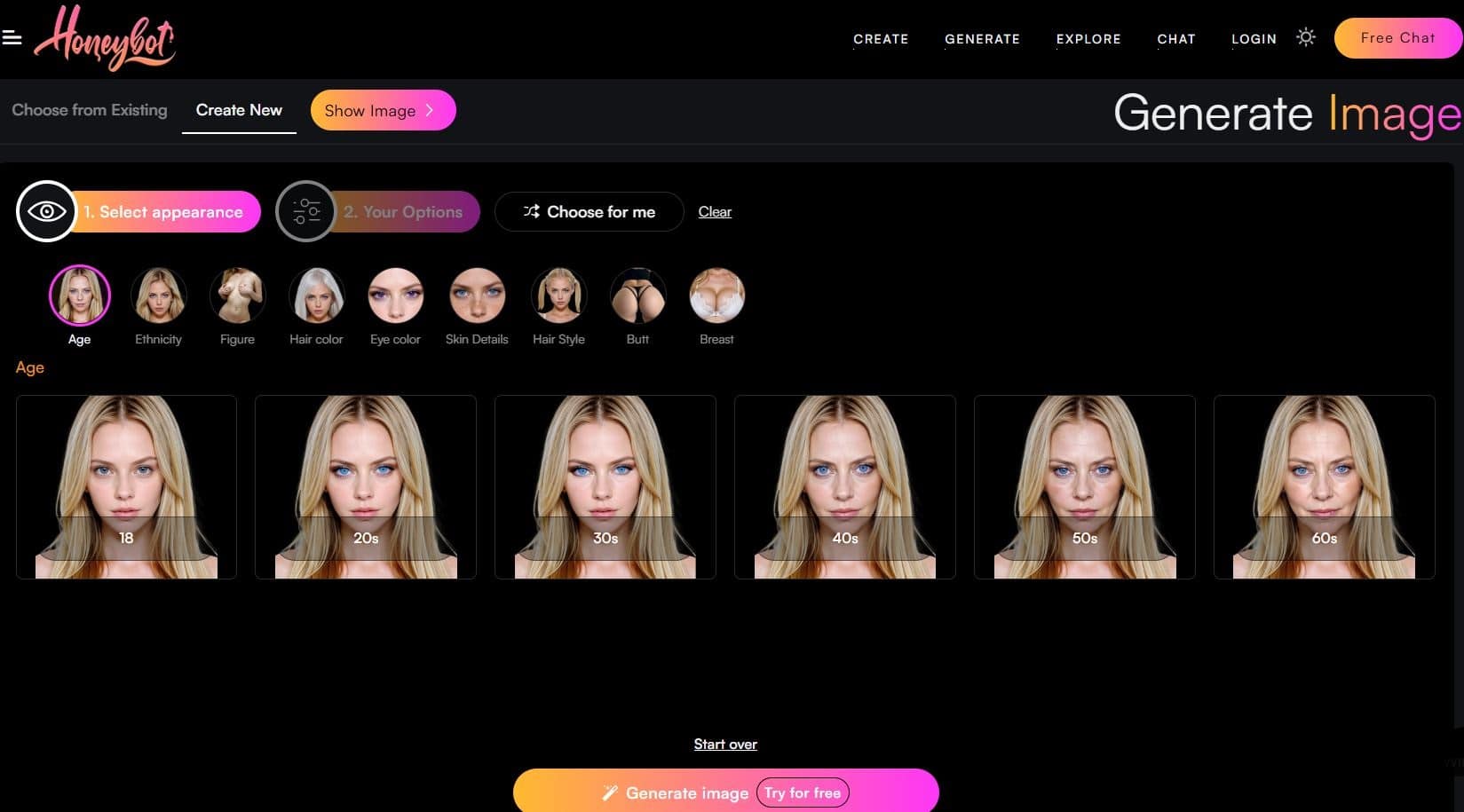This screenshot has height=812, width=1464.
Task: Click Choose for me shuffle button
Action: click(x=590, y=212)
